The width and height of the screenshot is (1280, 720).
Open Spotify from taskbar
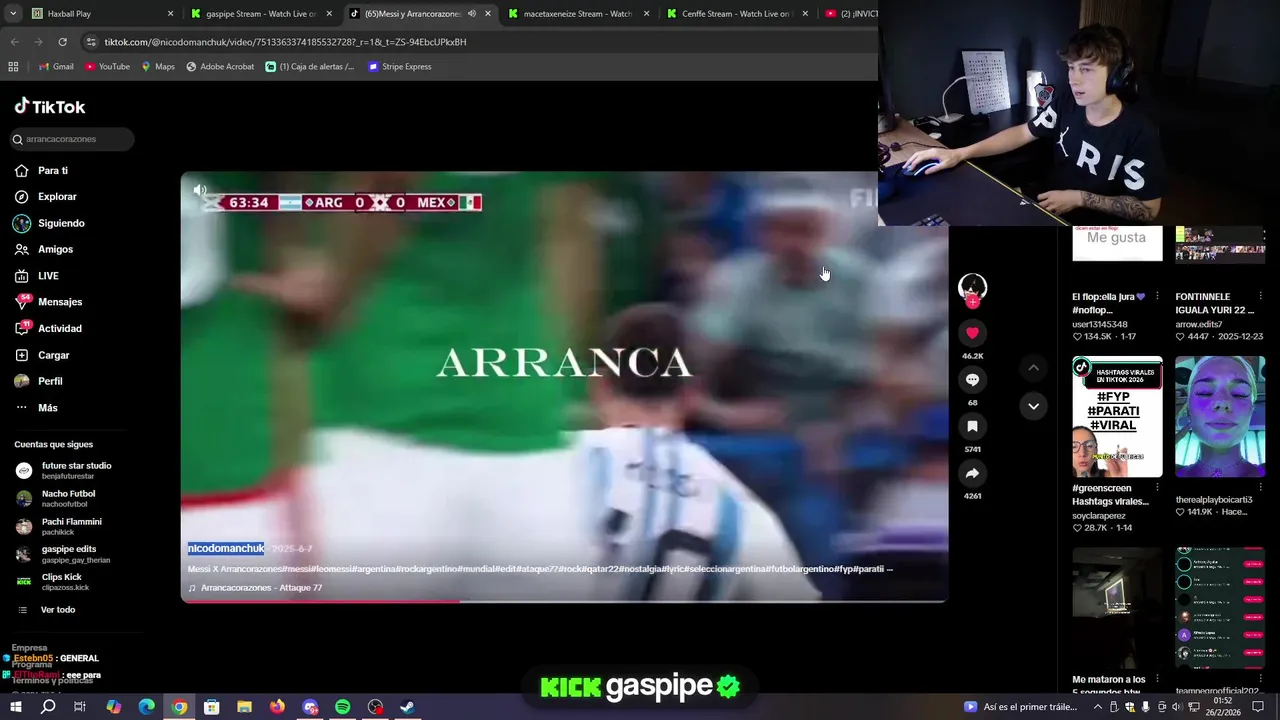click(342, 707)
